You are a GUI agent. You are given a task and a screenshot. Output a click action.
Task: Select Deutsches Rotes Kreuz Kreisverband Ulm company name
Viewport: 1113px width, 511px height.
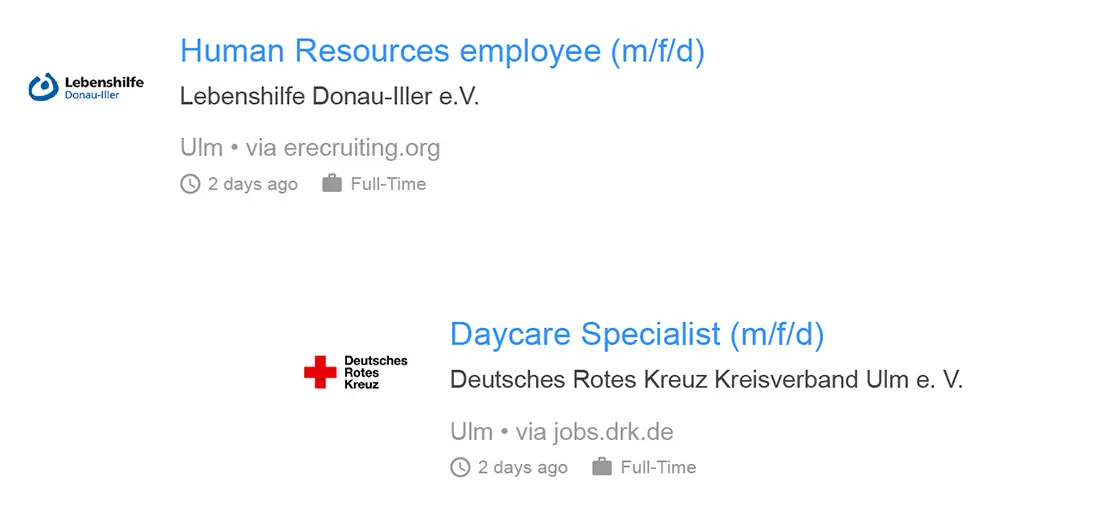pyautogui.click(x=706, y=380)
